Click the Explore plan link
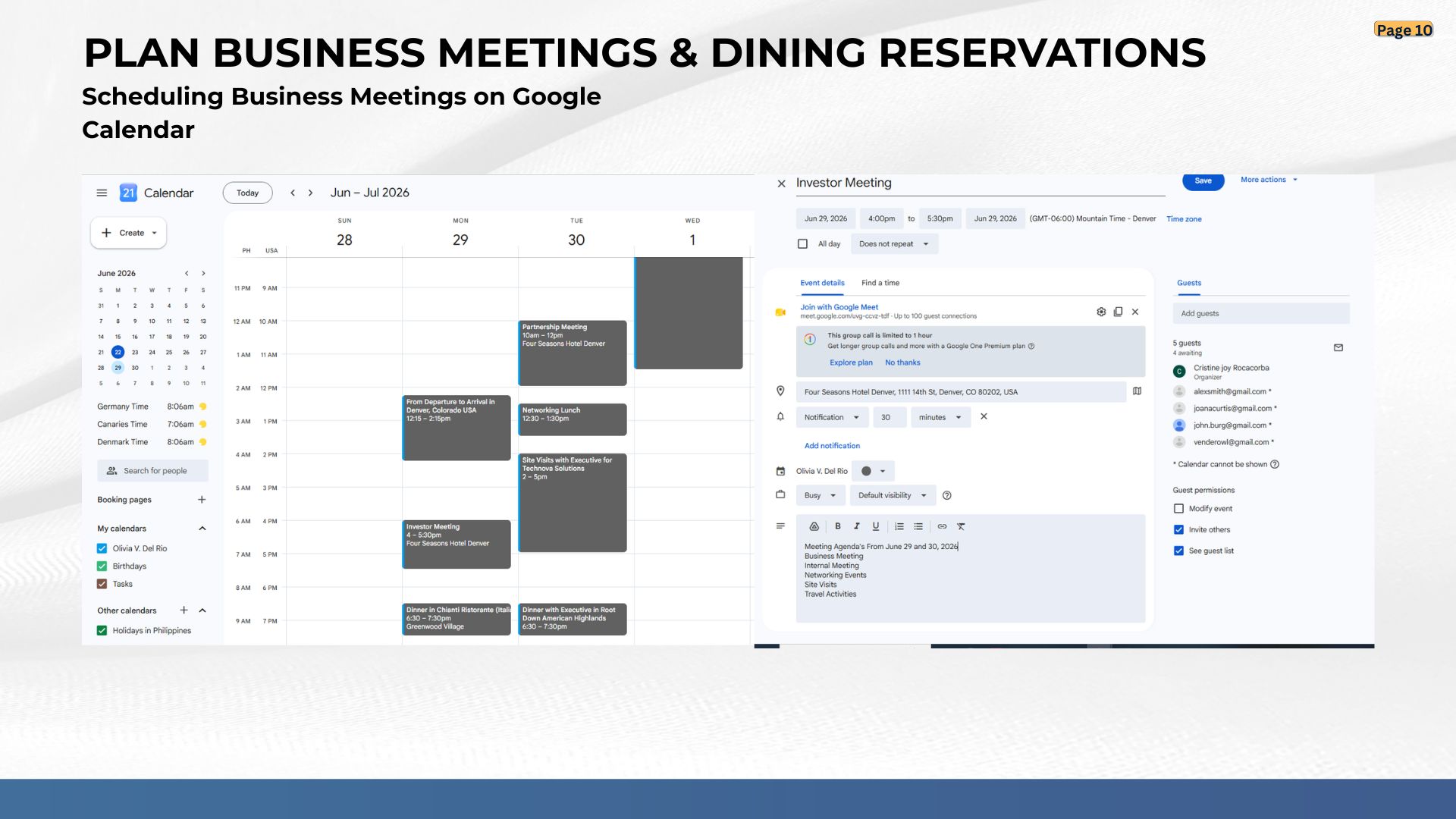 [851, 362]
